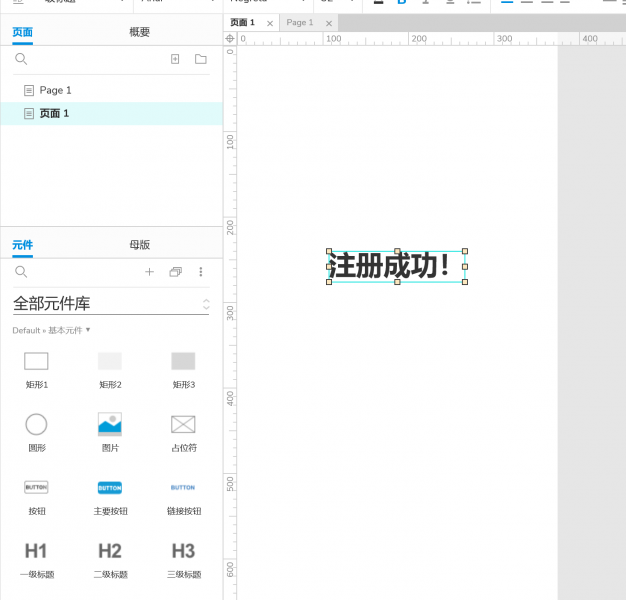626x600 pixels.
Task: Click the plus icon in the 元件 panel
Action: pyautogui.click(x=149, y=272)
